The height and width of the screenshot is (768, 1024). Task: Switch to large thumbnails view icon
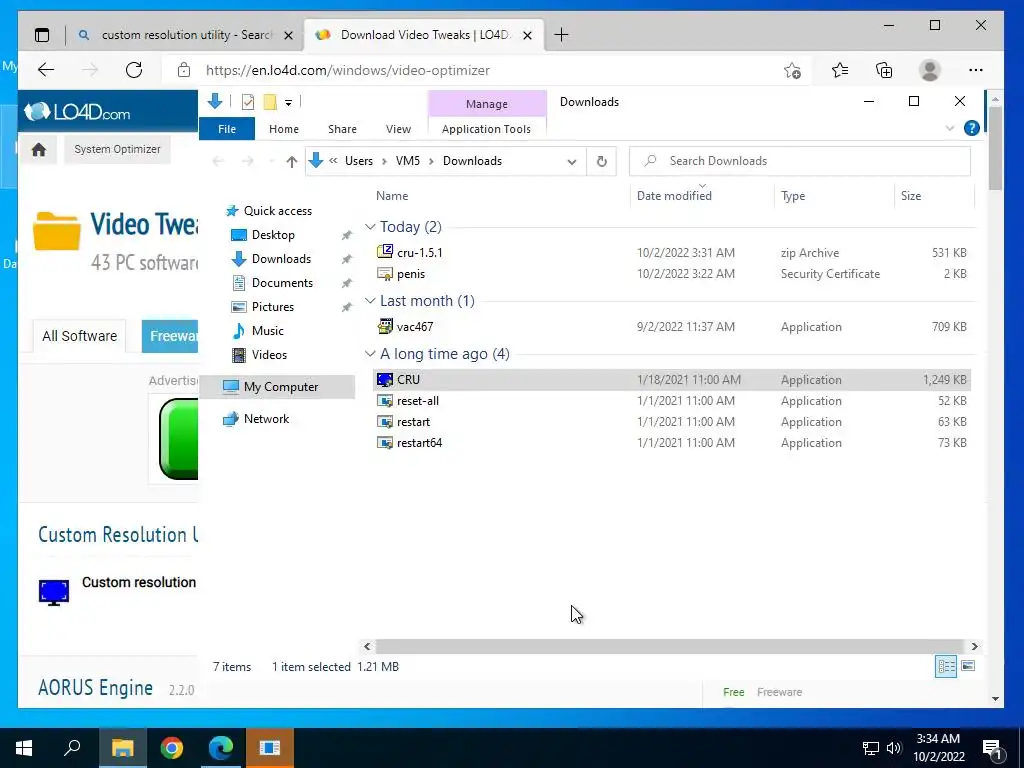click(968, 666)
